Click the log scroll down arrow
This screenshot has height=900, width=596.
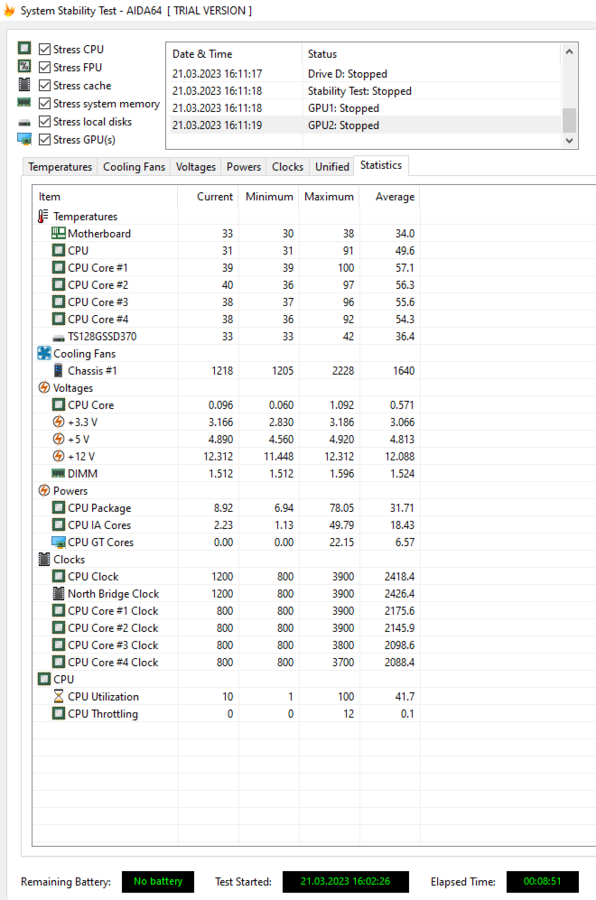point(569,140)
